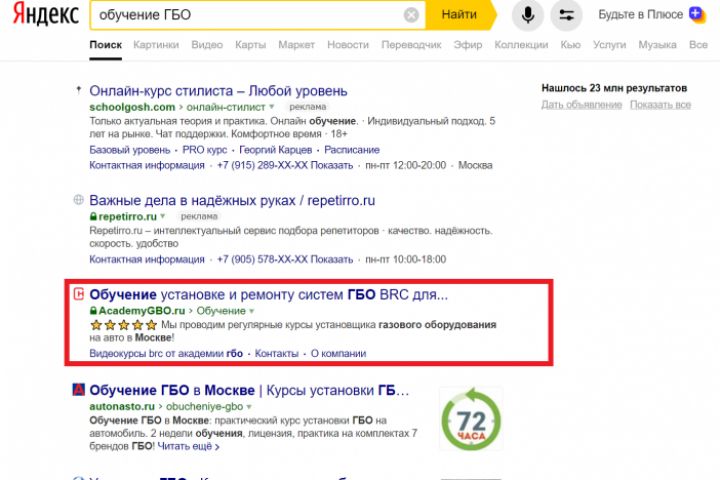Viewport: 720px width, 480px height.
Task: Click the globe favicon of the repetirro result
Action: pos(79,199)
